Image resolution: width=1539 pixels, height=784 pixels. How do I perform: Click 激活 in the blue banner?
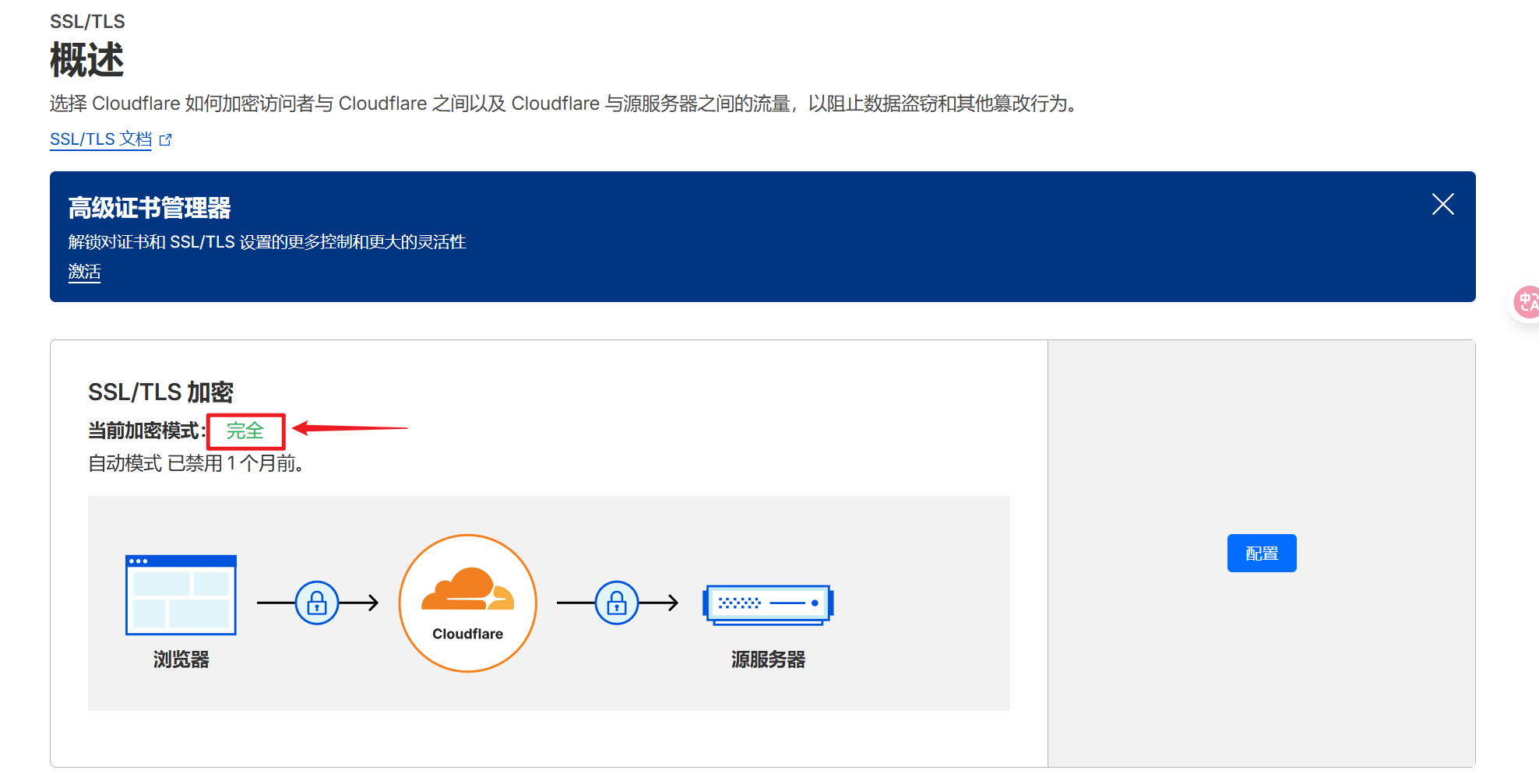tap(84, 272)
